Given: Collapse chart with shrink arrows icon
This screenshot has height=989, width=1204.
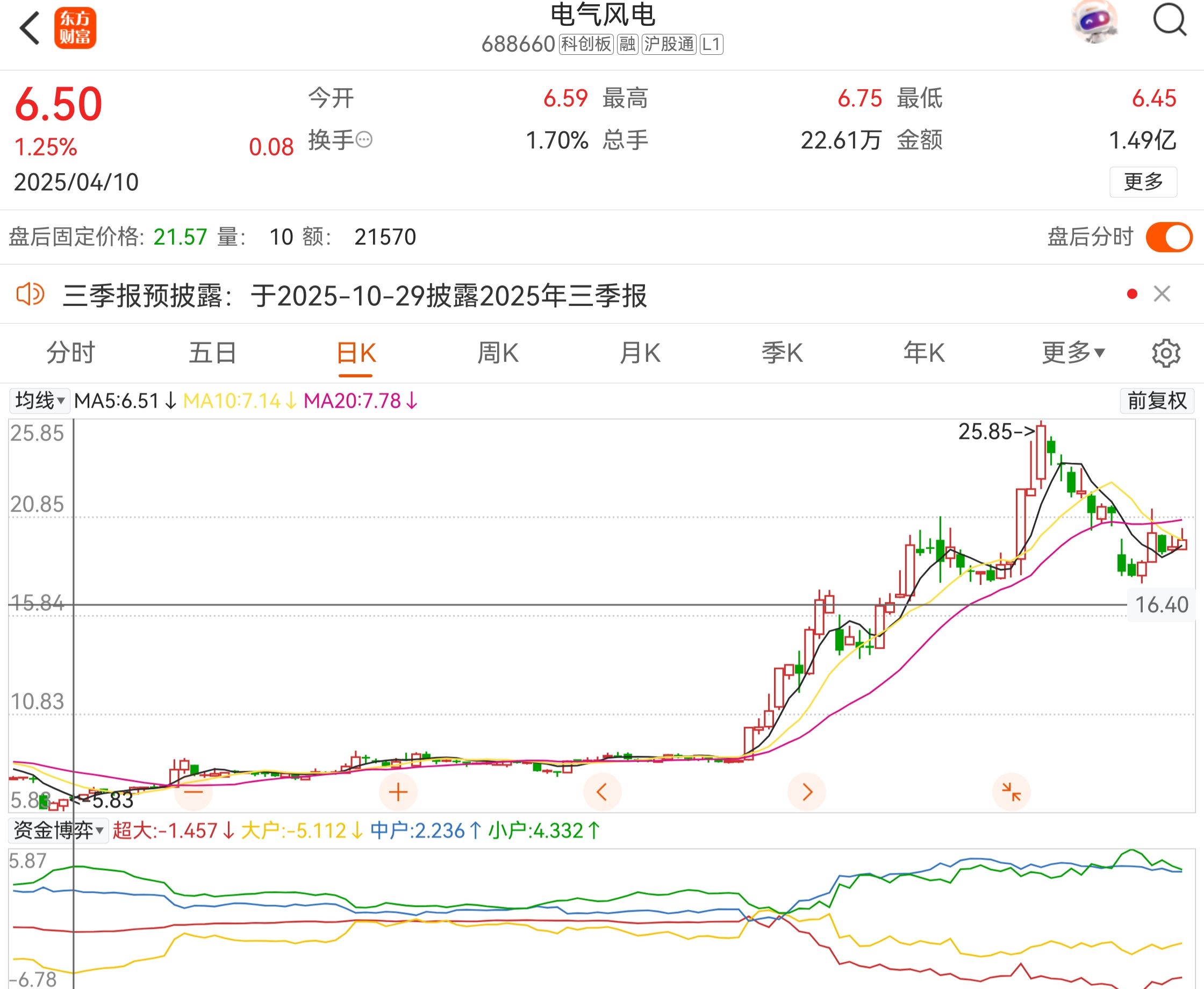Looking at the screenshot, I should 1011,792.
